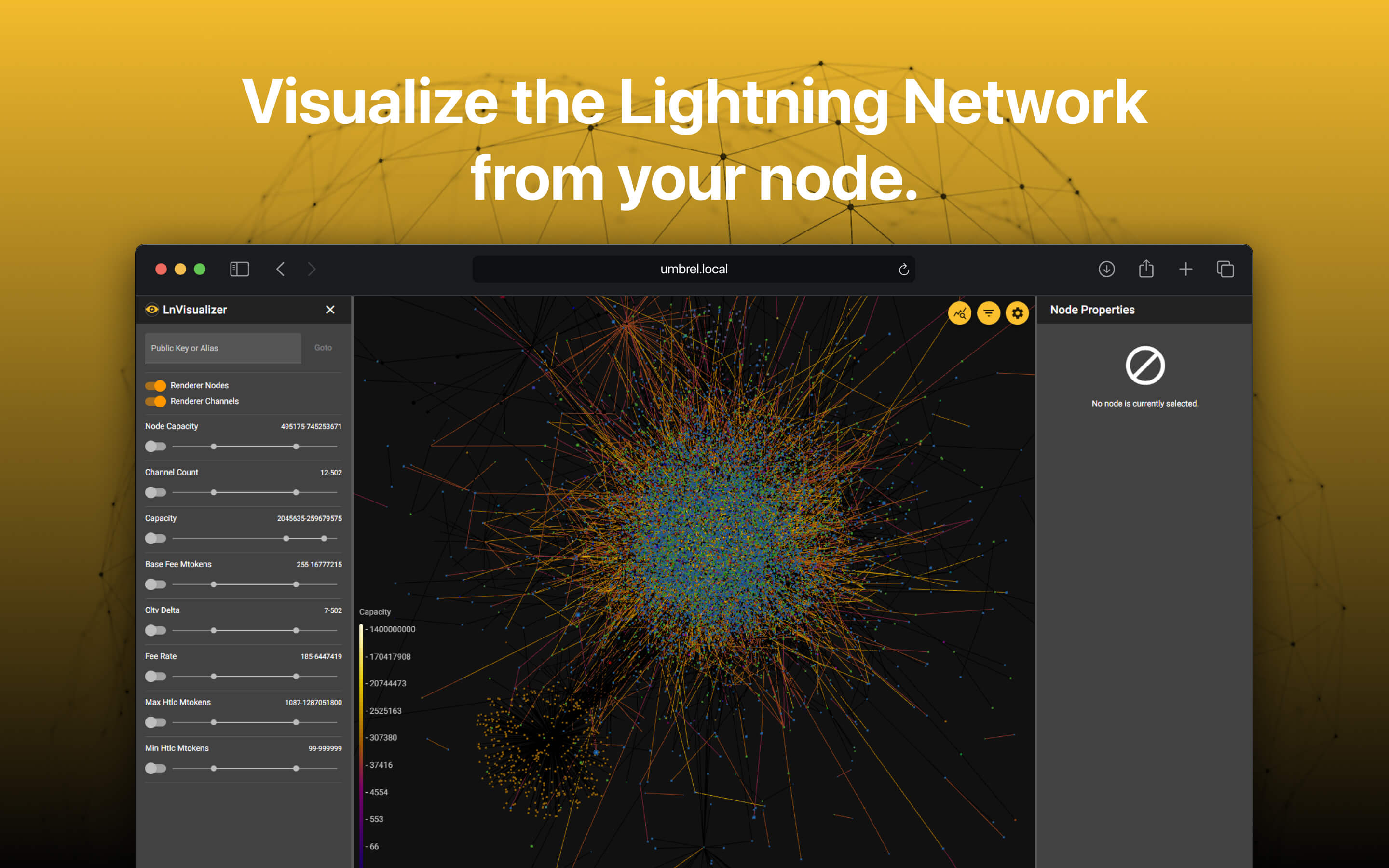Click the Node Capacity slider handle
The image size is (1389, 868).
(x=214, y=446)
